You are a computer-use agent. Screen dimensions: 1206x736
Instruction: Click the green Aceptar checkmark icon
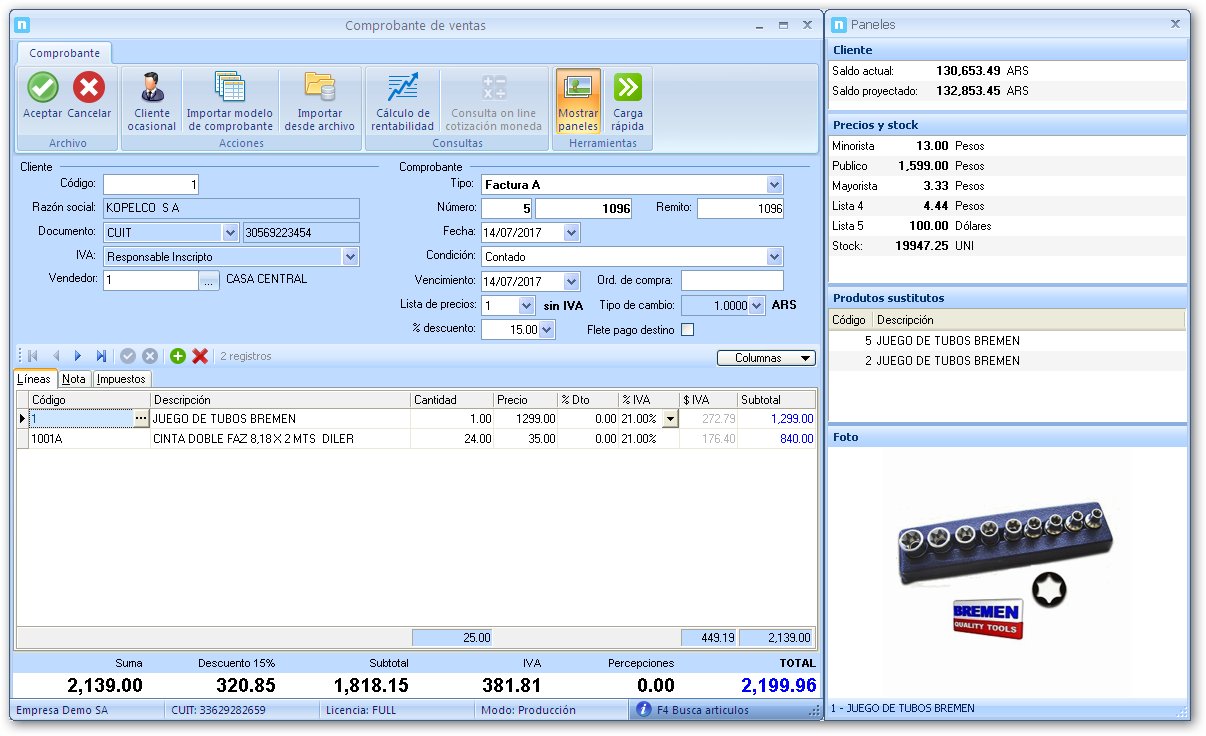pos(43,88)
